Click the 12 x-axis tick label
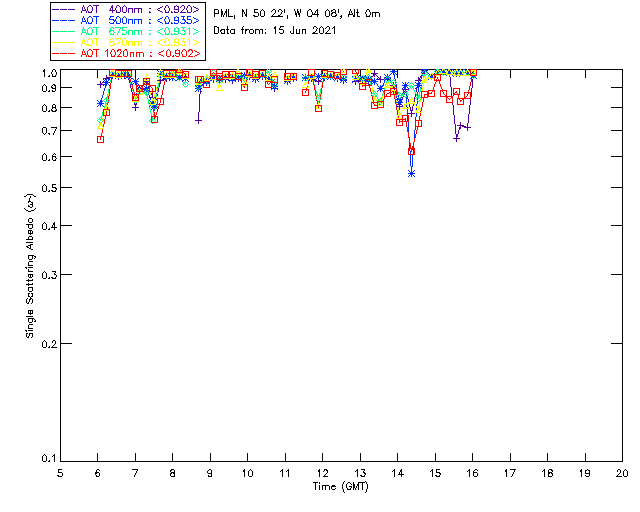The width and height of the screenshot is (640, 512). click(322, 473)
